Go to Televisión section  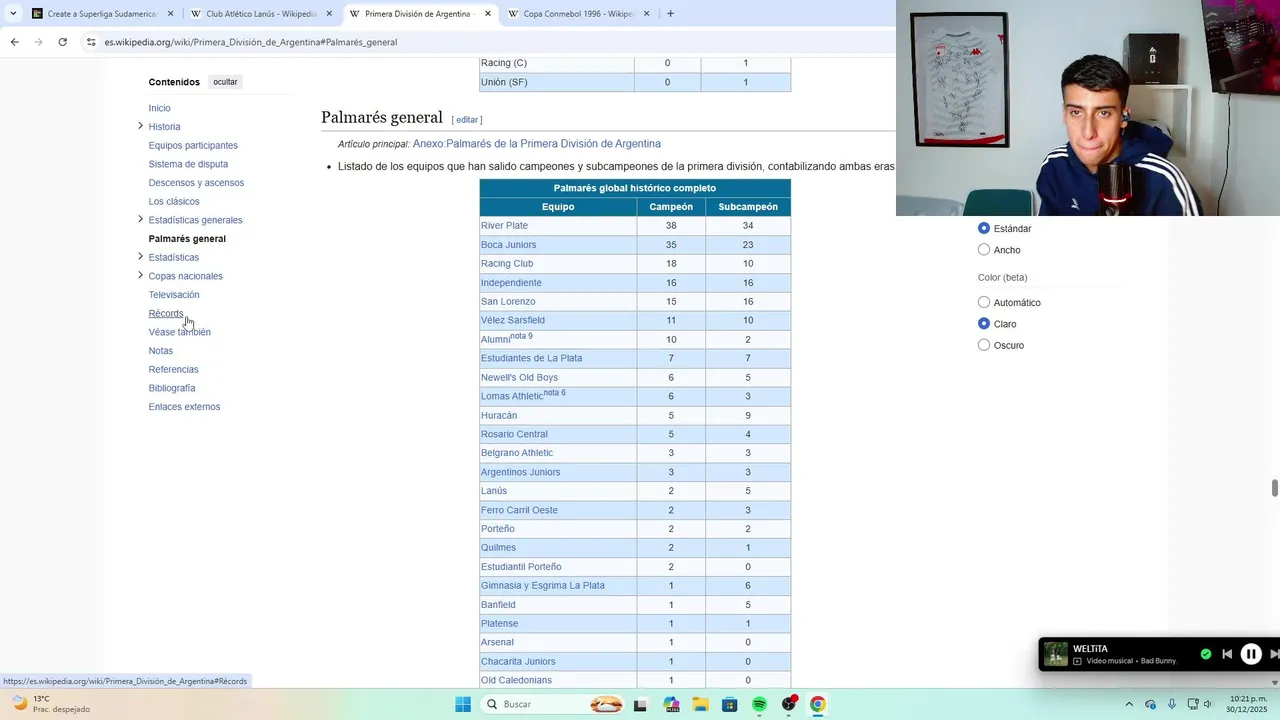(x=174, y=295)
